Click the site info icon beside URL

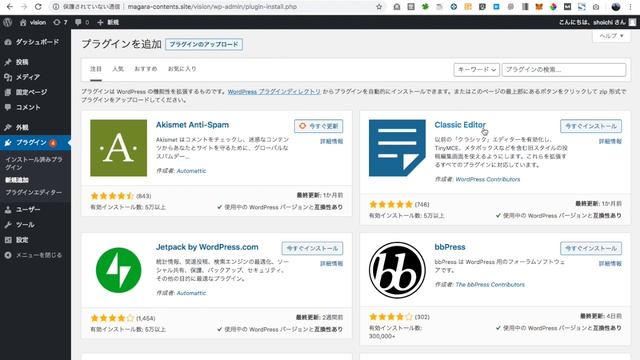[x=56, y=7]
